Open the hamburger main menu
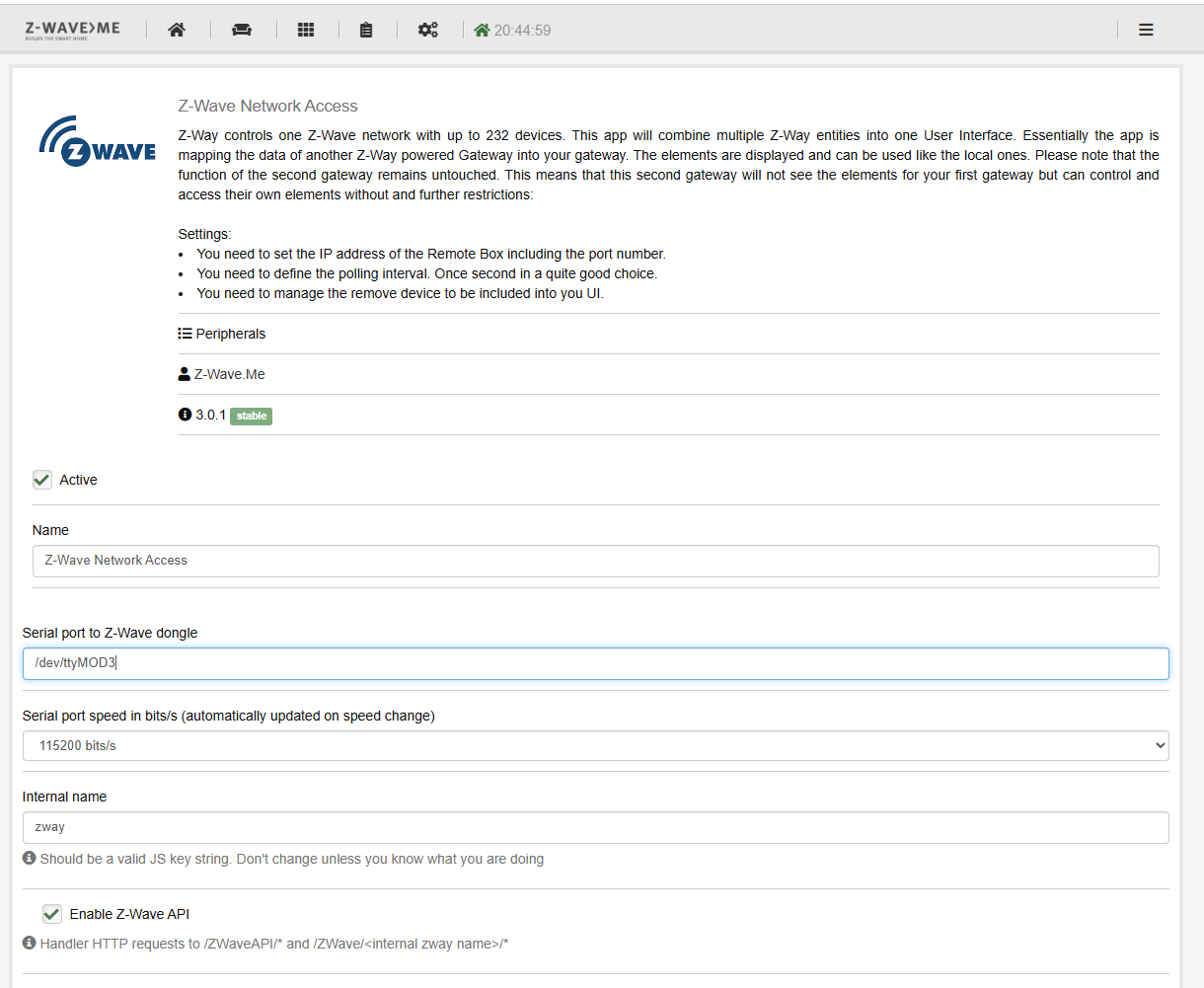1204x988 pixels. (1146, 30)
